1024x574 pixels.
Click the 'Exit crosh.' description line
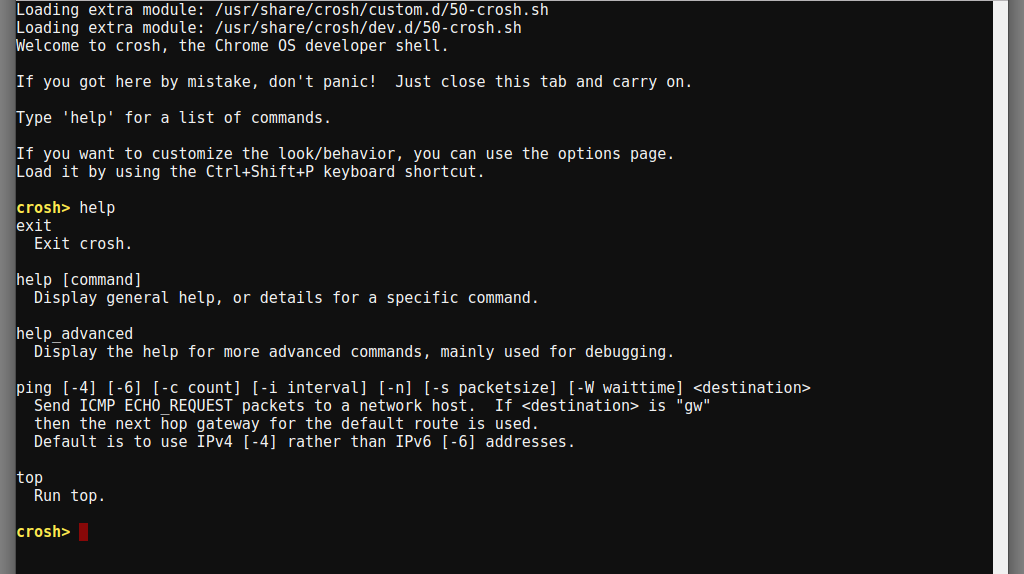coord(83,244)
